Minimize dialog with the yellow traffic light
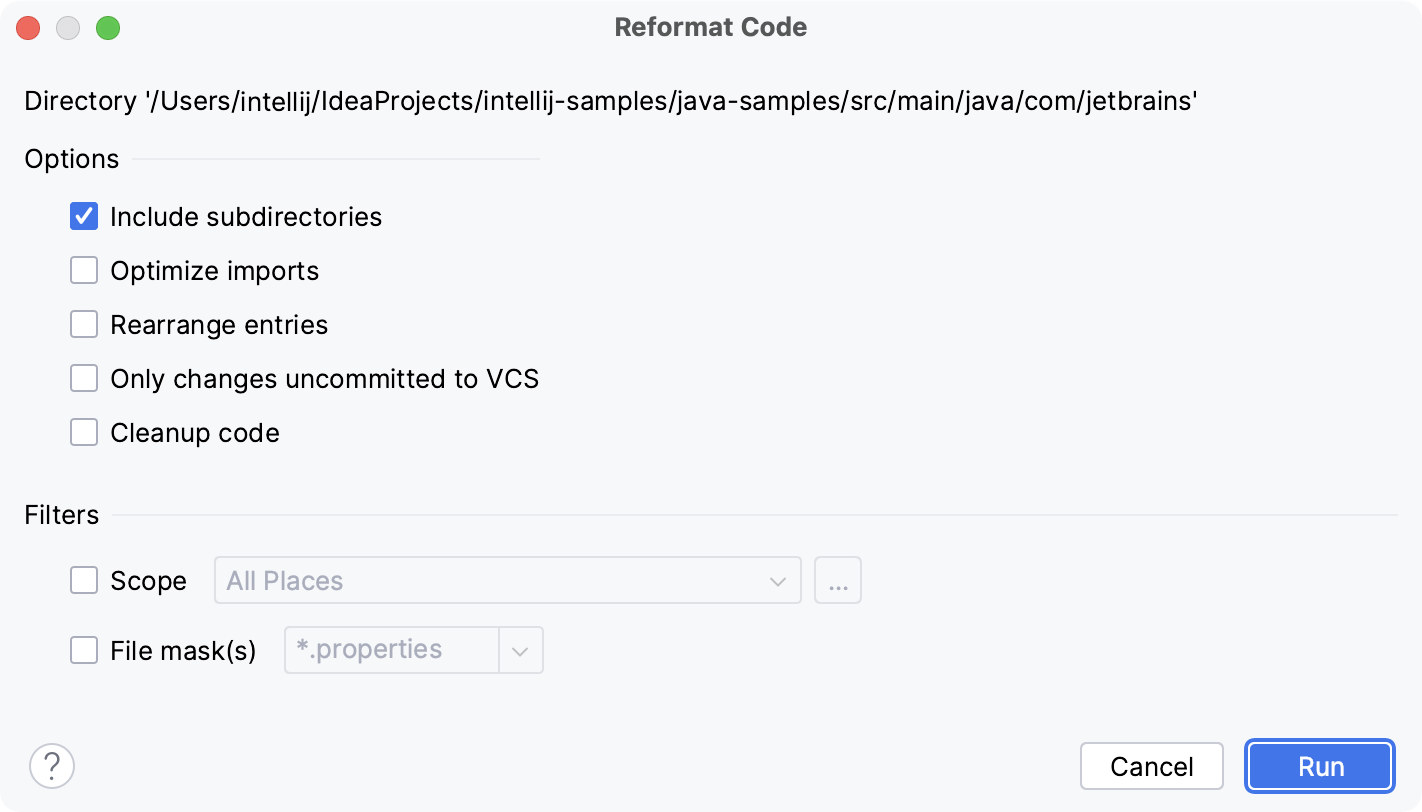The height and width of the screenshot is (812, 1422). 68,28
